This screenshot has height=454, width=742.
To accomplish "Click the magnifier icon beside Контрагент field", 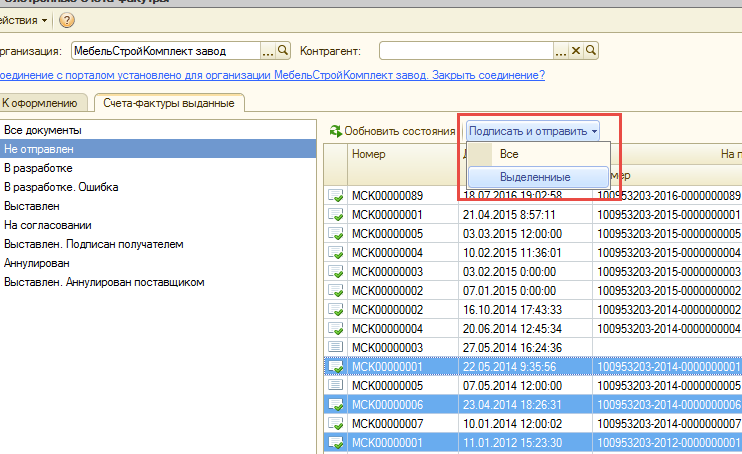I will pyautogui.click(x=591, y=51).
